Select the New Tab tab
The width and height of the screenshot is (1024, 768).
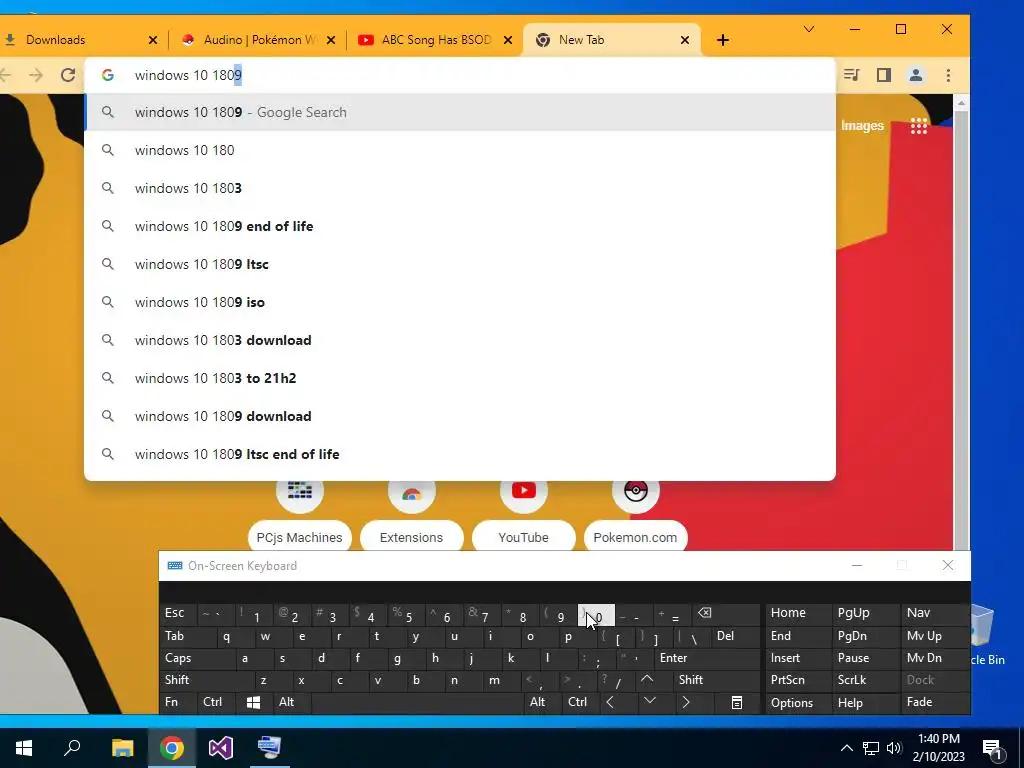611,40
